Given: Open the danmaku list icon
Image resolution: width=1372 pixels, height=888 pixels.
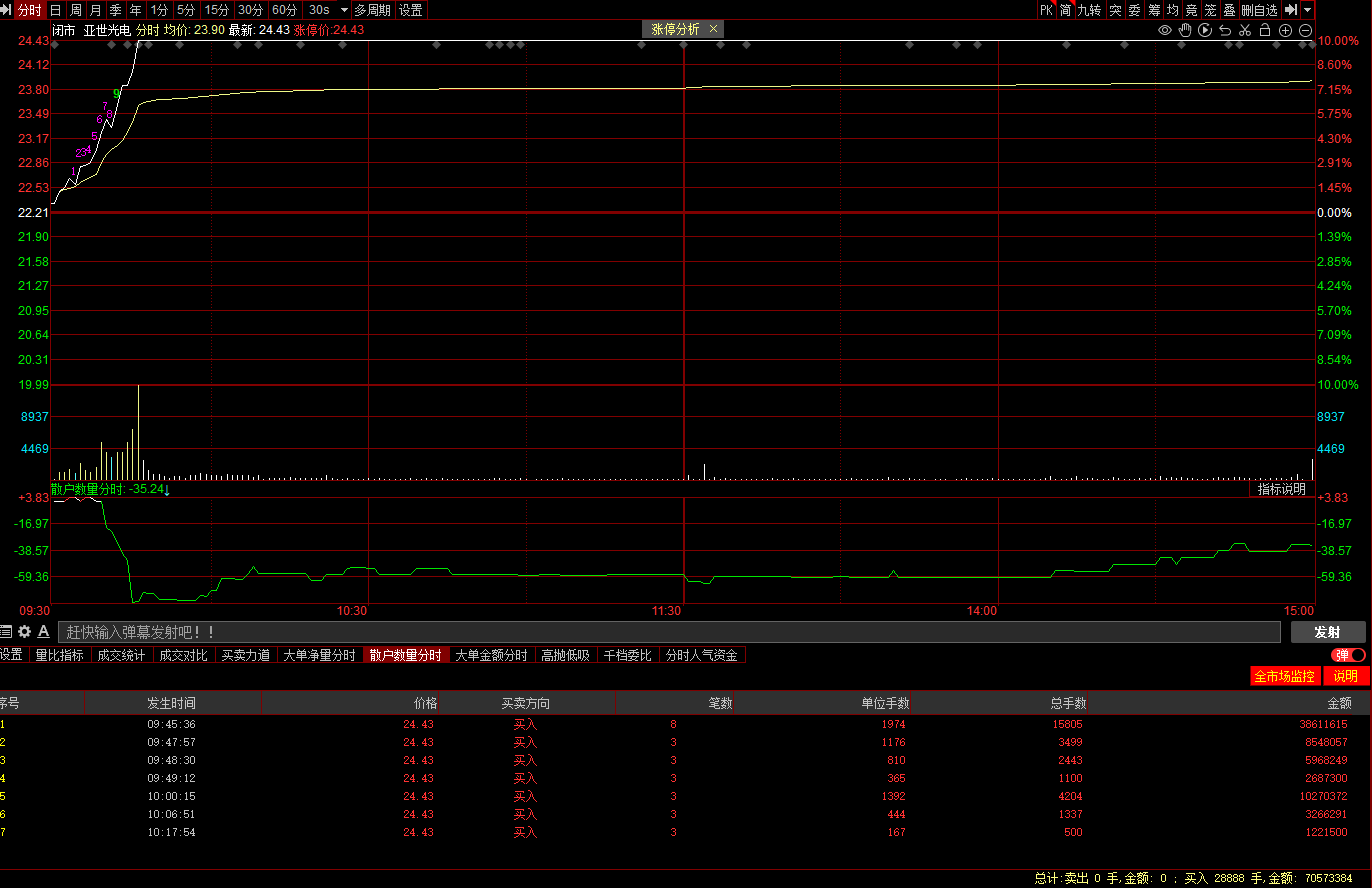Looking at the screenshot, I should 6,632.
